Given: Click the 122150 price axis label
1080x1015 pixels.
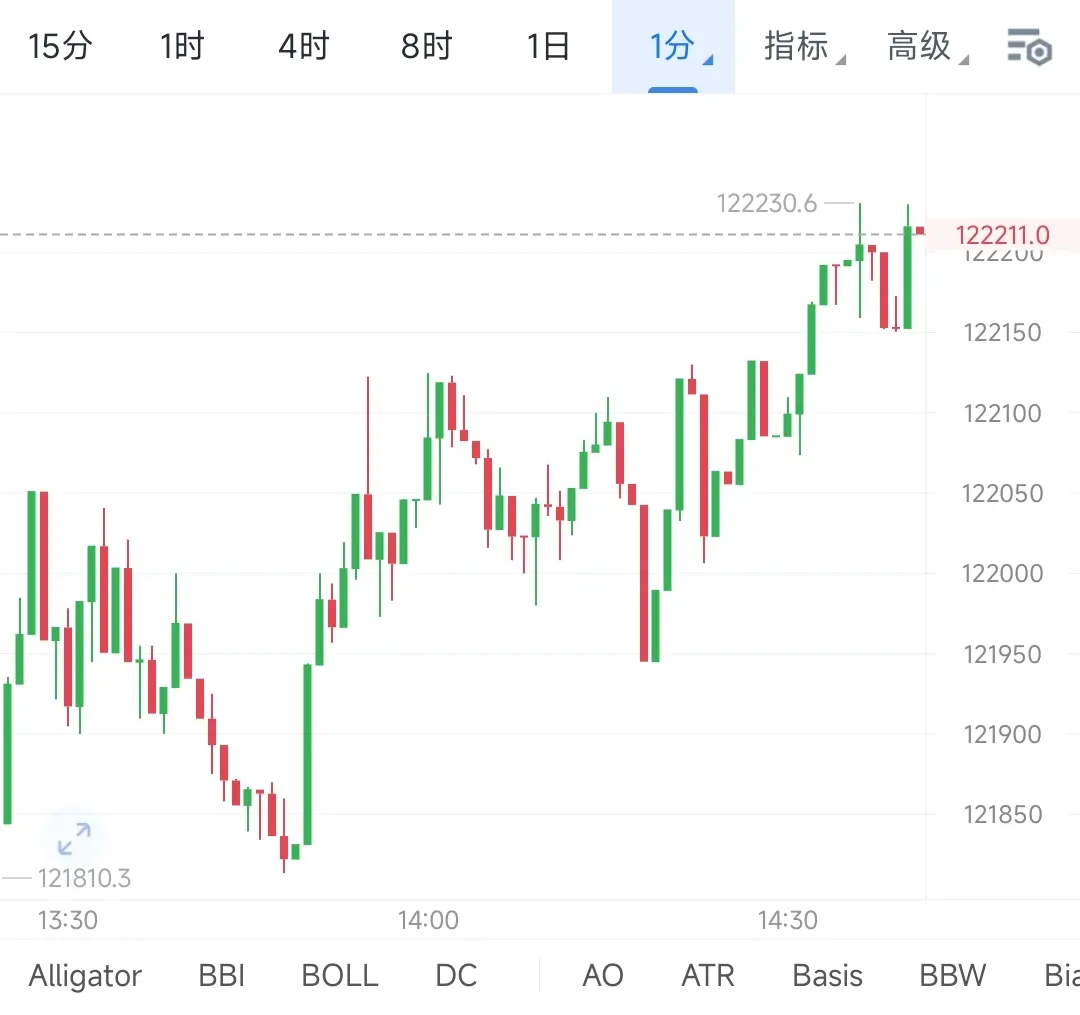Looking at the screenshot, I should 1002,333.
